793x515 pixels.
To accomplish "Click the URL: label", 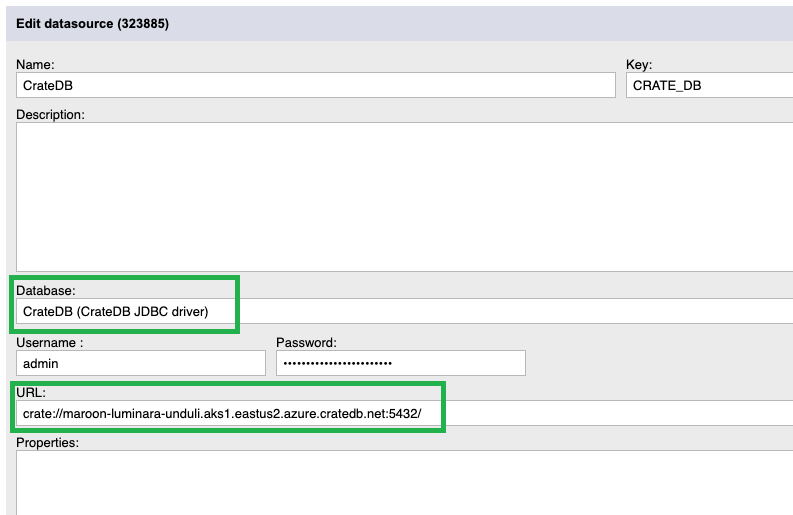I will pos(31,392).
